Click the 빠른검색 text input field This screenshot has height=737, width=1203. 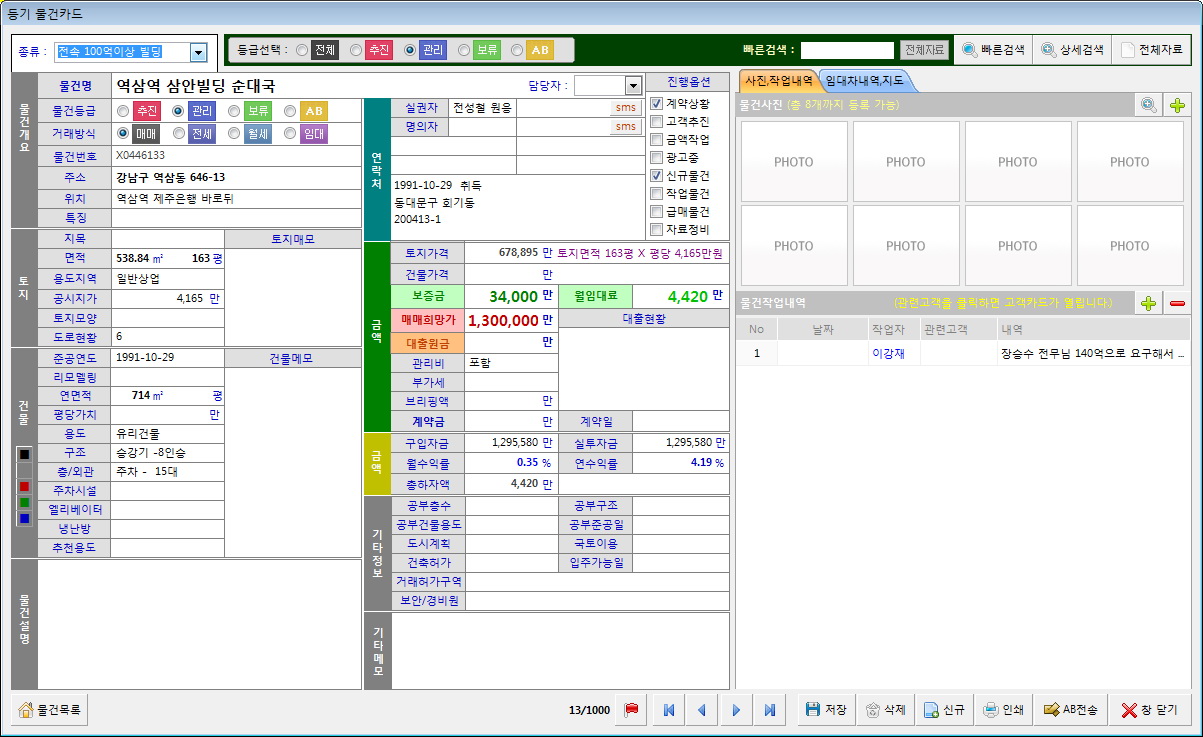tap(847, 50)
